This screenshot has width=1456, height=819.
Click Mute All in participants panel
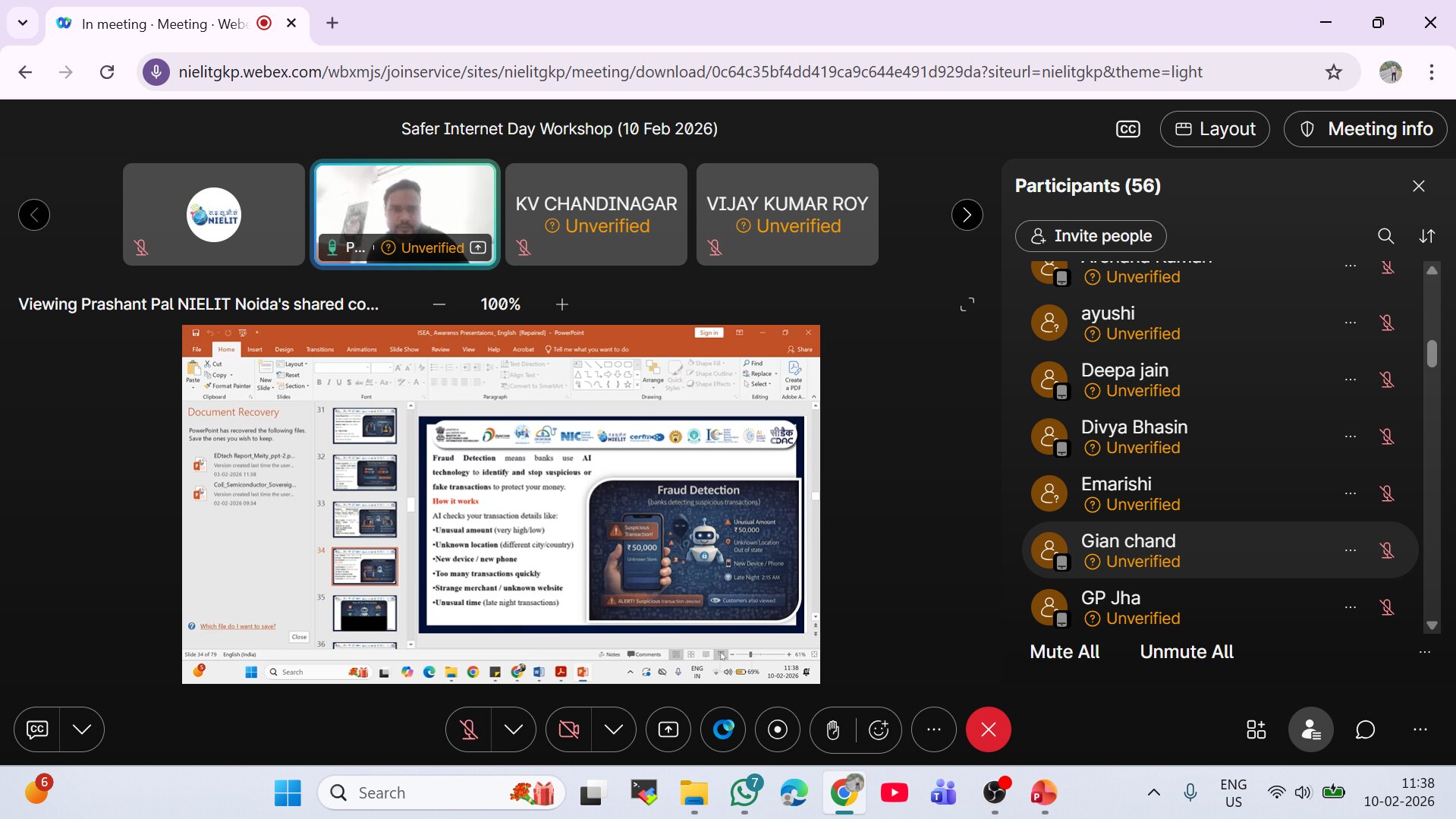(1064, 651)
